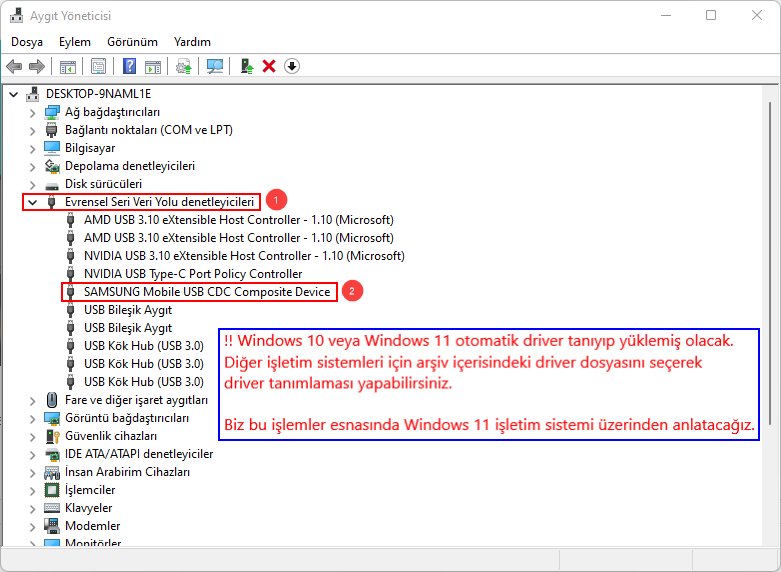Select SAMSUNG Mobile USB CDC Composite Device
The image size is (781, 572).
[x=207, y=291]
